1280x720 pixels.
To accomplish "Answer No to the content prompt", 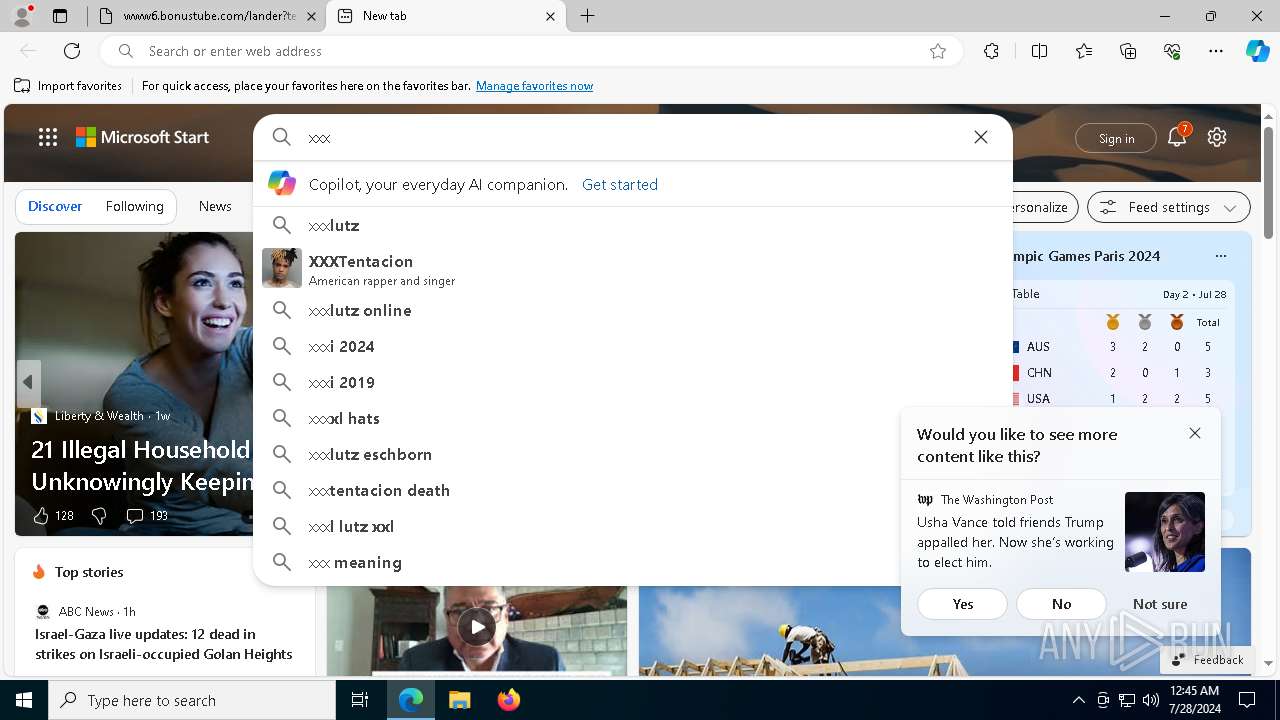I will coord(1061,604).
